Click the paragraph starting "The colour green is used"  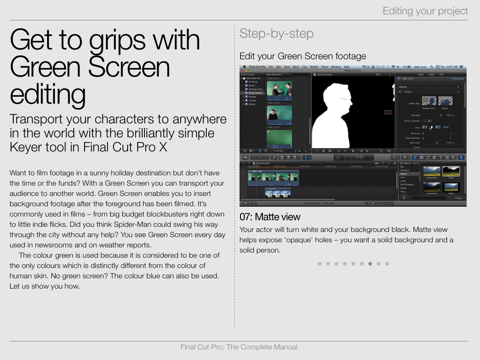tap(114, 271)
